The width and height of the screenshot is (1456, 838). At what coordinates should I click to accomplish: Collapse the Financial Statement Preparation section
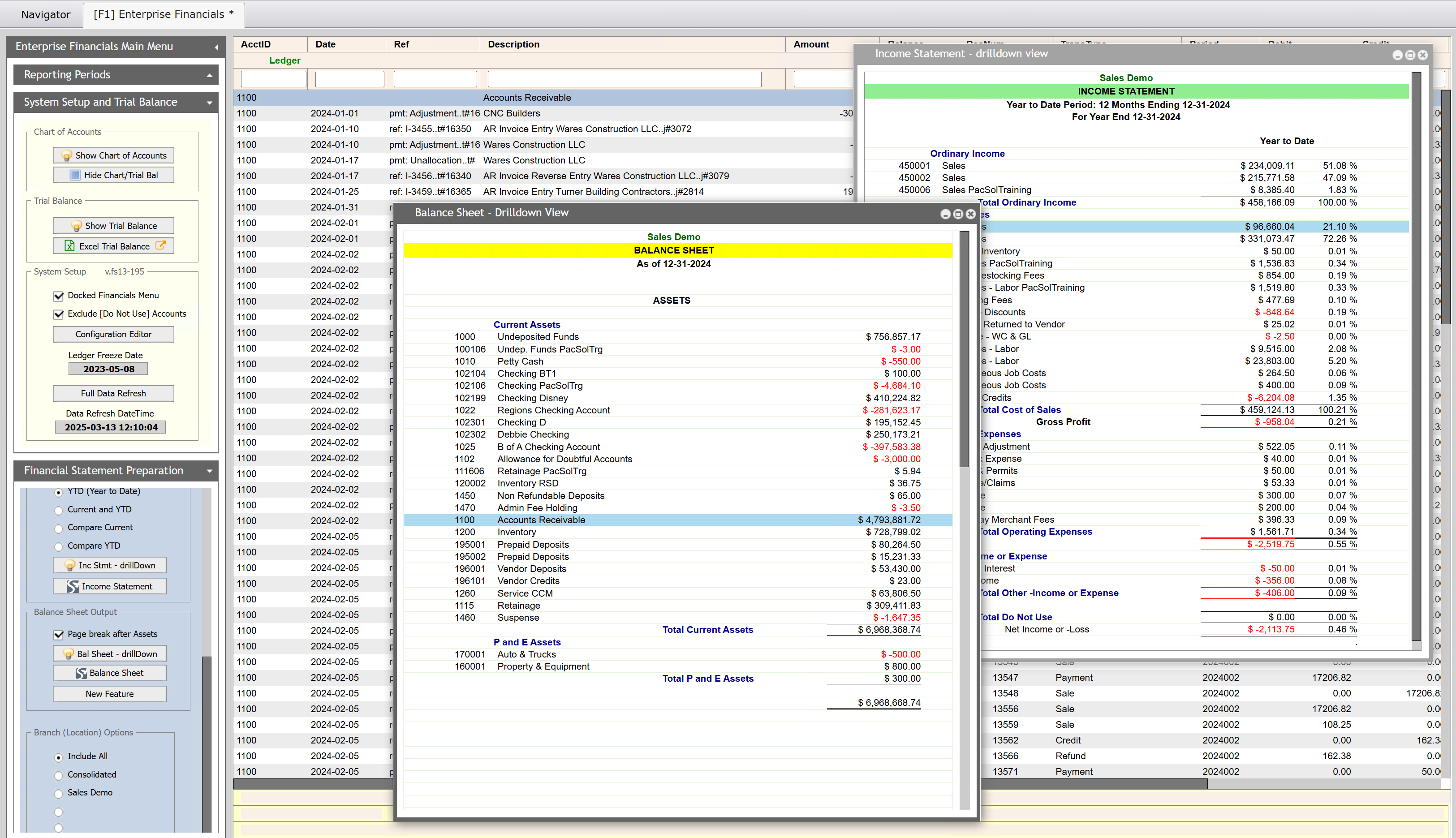point(210,471)
